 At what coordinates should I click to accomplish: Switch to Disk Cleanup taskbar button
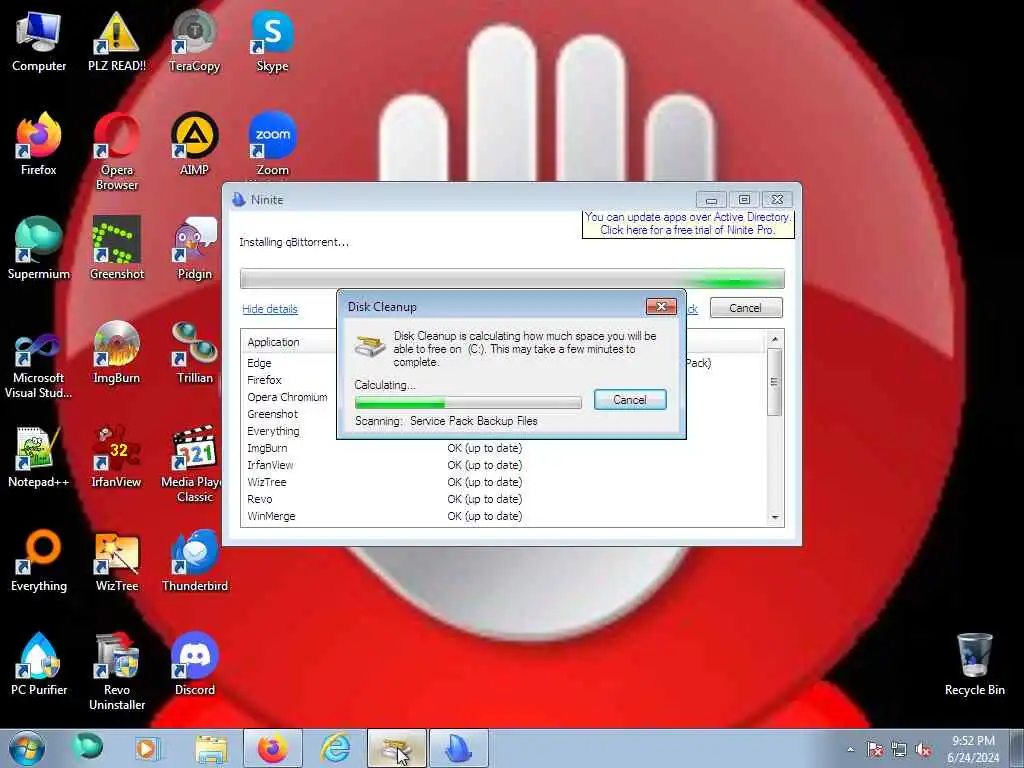point(396,748)
